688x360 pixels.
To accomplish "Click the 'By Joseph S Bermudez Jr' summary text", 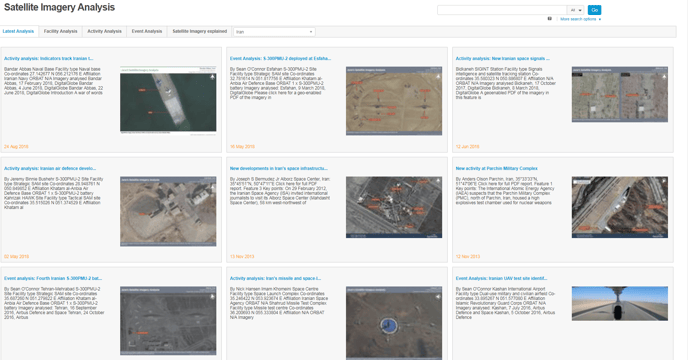I will (x=280, y=191).
